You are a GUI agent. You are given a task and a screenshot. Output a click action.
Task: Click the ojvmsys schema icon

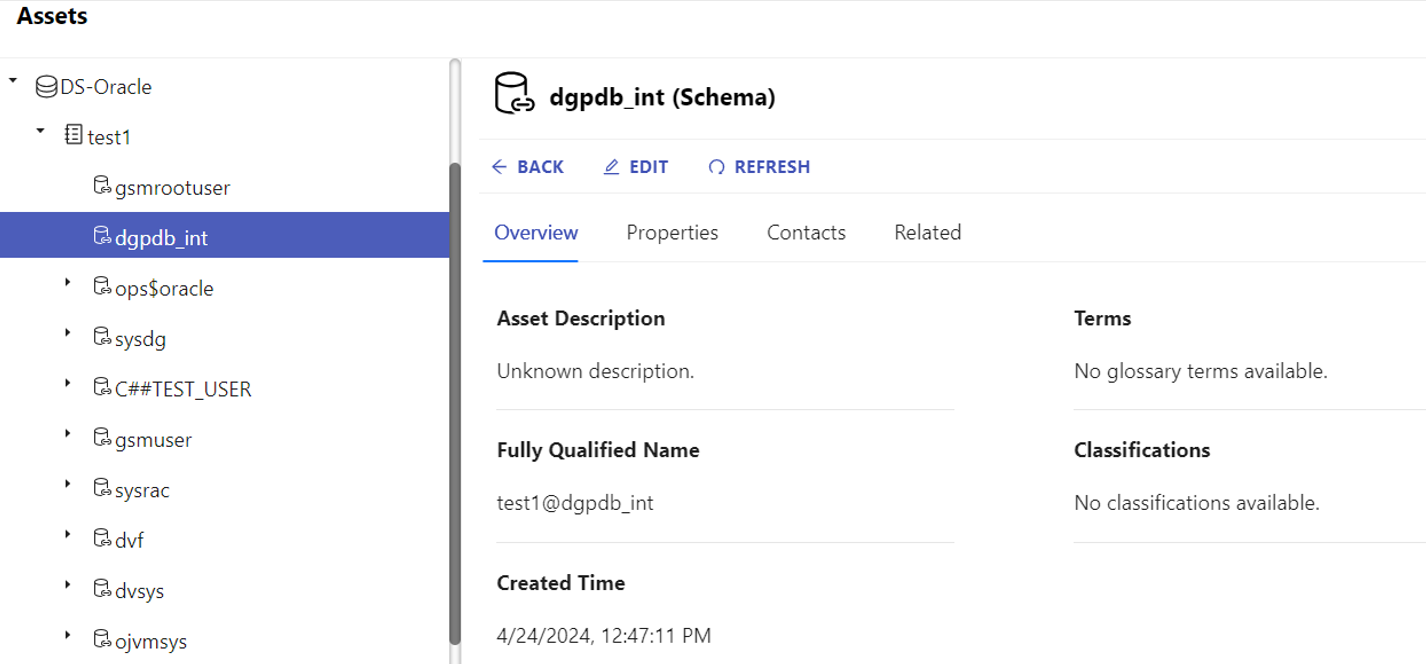click(x=102, y=640)
